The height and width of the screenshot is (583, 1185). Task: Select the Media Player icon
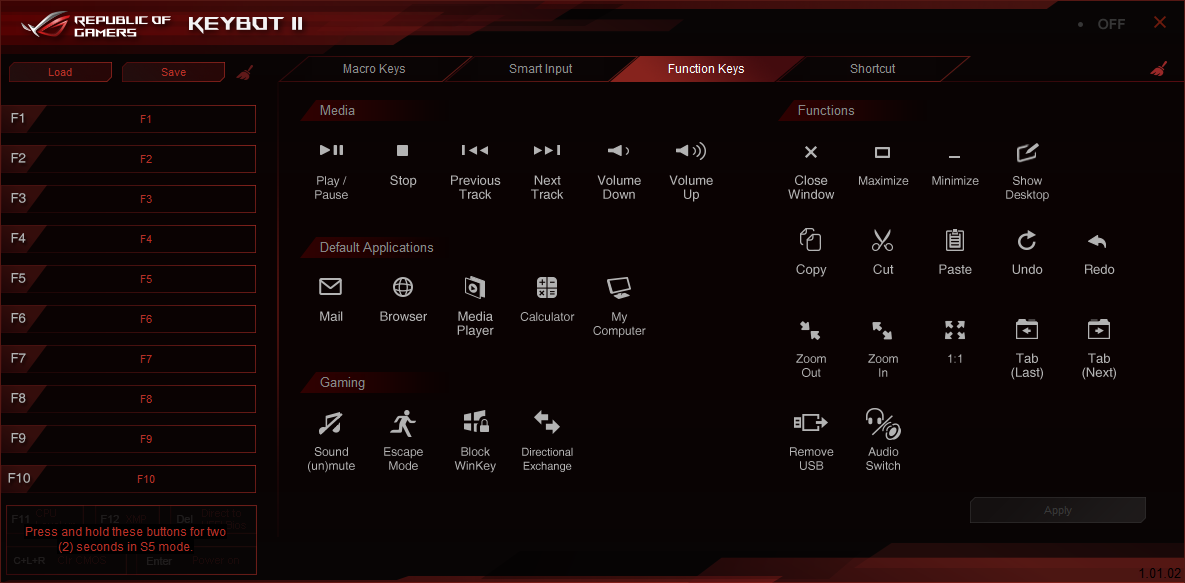click(475, 287)
